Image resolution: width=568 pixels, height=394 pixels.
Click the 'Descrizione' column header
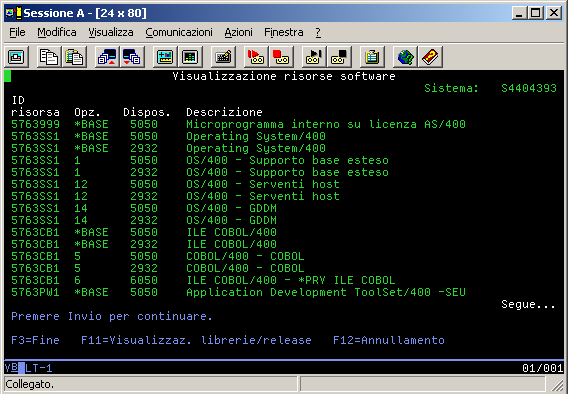click(224, 112)
